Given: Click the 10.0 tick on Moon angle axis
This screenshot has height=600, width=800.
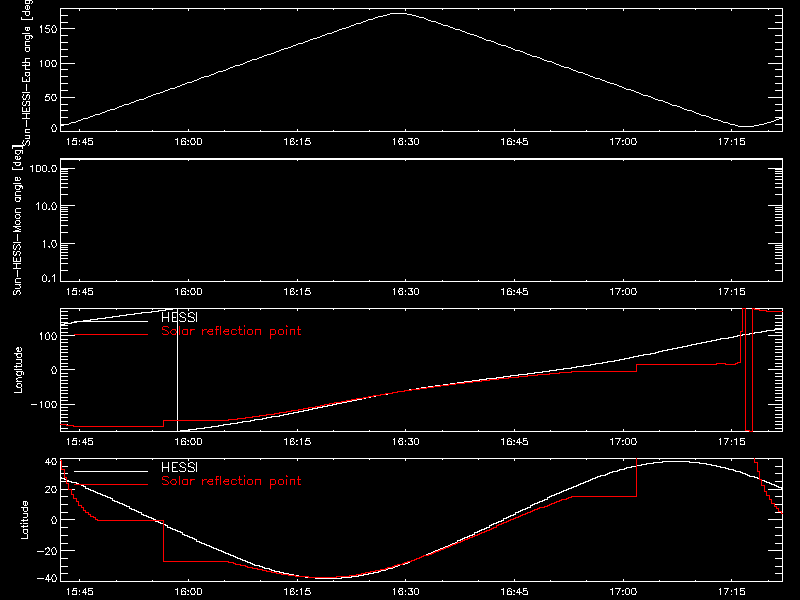Looking at the screenshot, I should pos(46,207).
